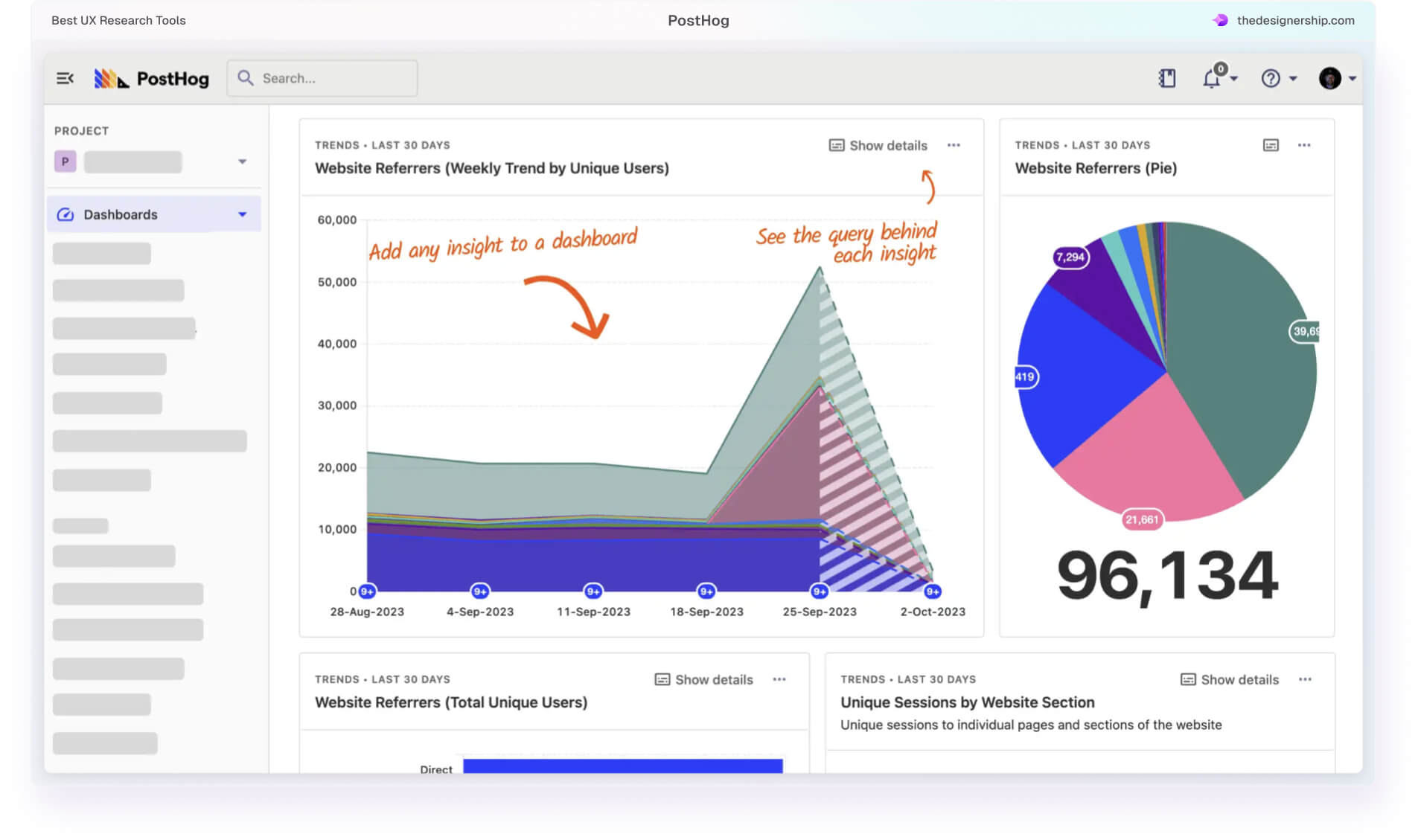This screenshot has height=840, width=1418.
Task: Click the search magnifier icon
Action: (246, 77)
